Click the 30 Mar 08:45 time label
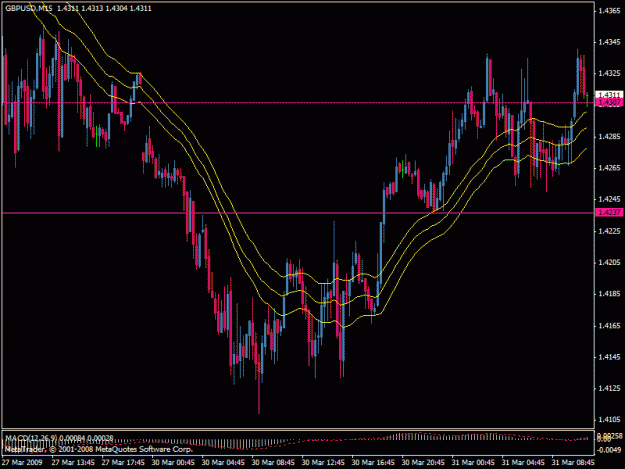 coord(273,463)
